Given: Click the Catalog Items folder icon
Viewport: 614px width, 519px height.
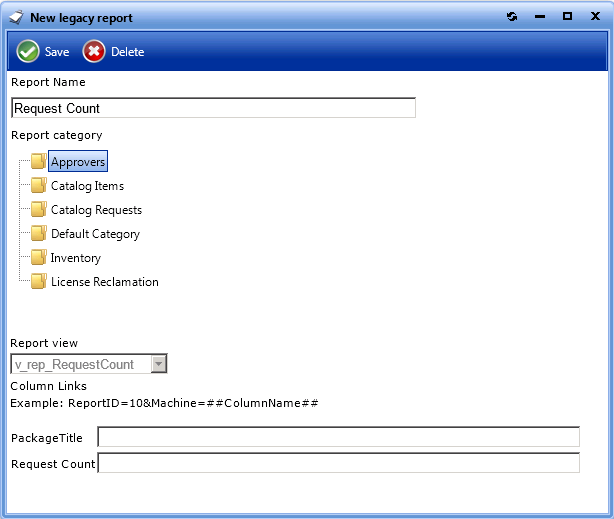Looking at the screenshot, I should point(39,185).
